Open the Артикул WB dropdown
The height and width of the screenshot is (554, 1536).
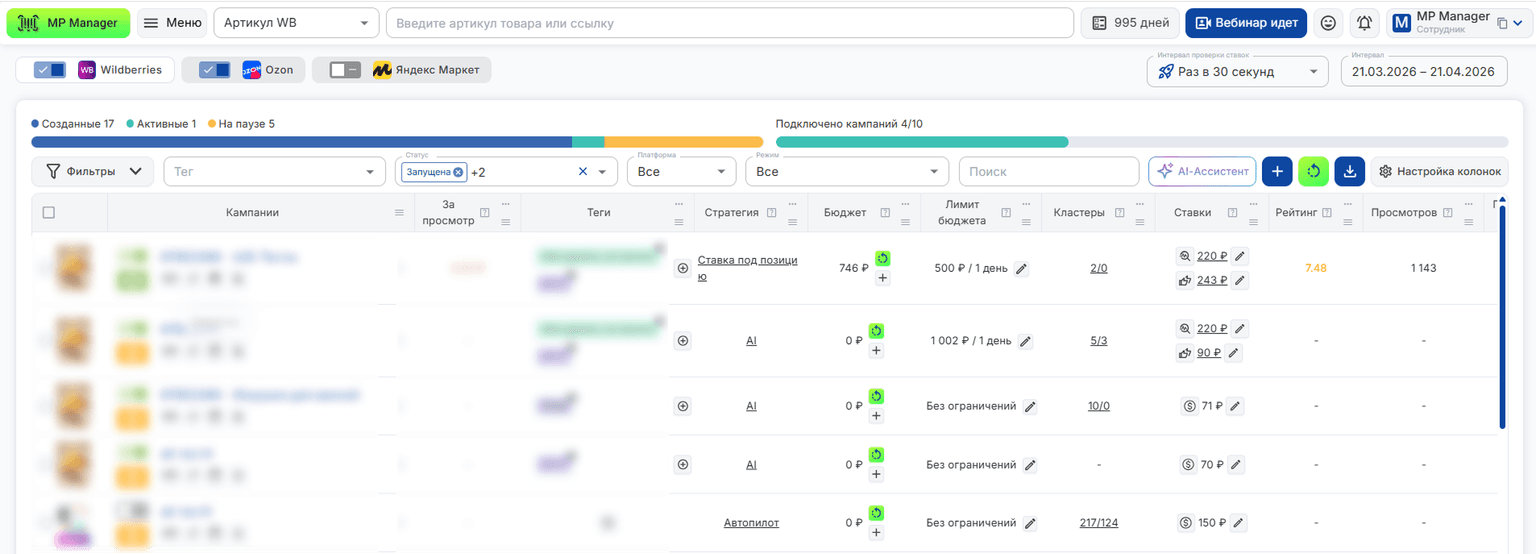[x=297, y=23]
